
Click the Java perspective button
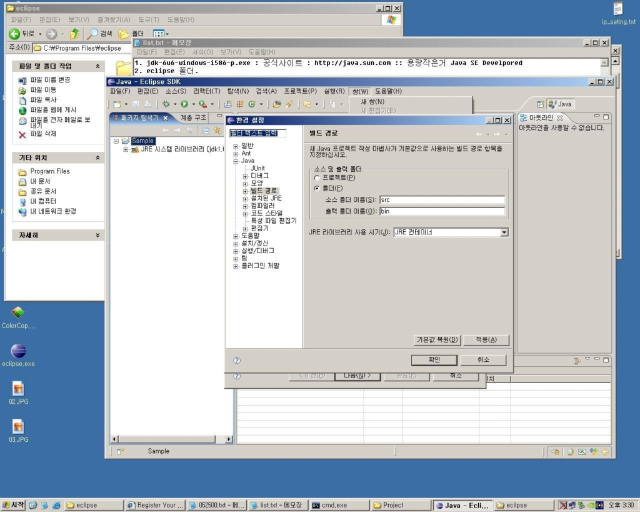click(560, 105)
